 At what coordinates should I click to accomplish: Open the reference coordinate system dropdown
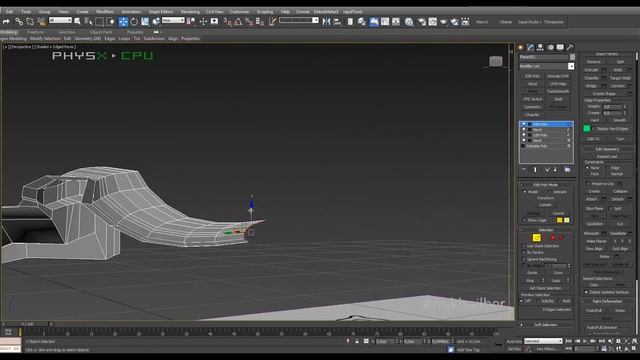coord(173,20)
